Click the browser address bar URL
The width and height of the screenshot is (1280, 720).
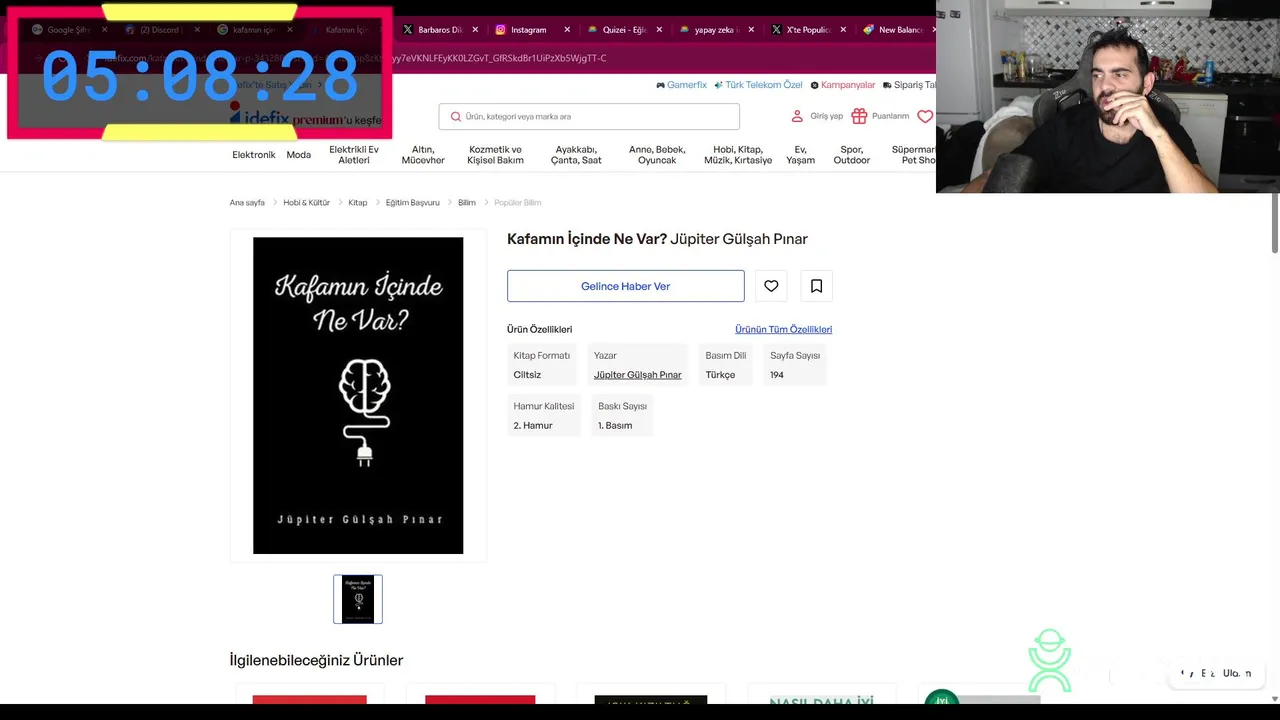[500, 58]
